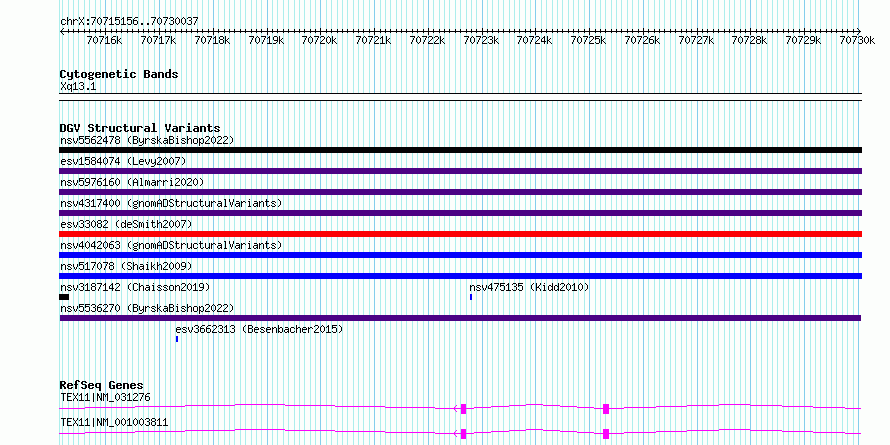Click the 70728k ruler position label
This screenshot has width=890, height=445.
point(749,40)
